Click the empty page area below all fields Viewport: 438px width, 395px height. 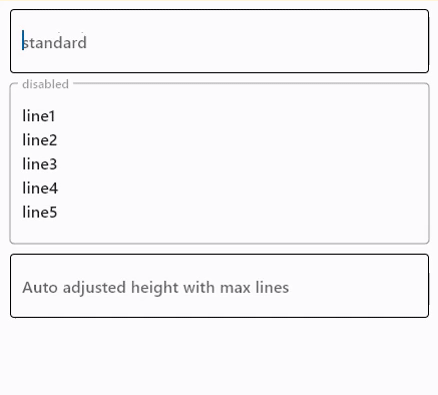point(219,357)
